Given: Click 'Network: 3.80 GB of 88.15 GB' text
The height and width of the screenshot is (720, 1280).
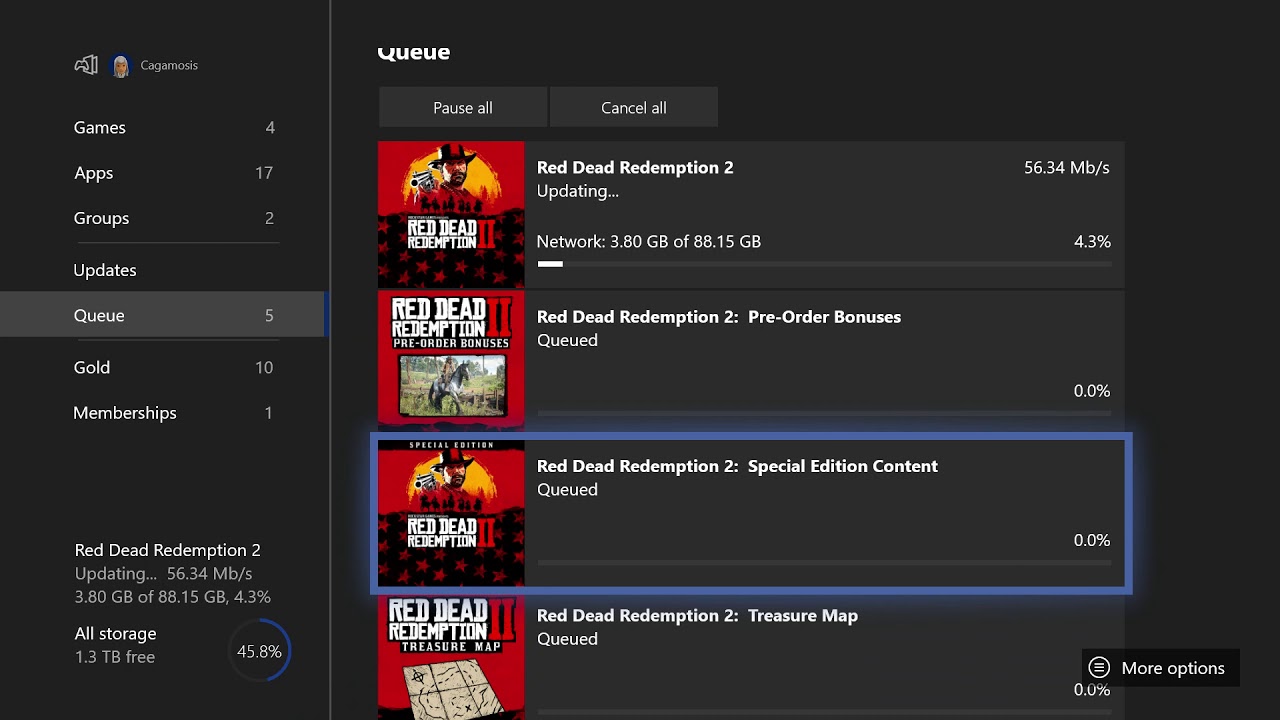Looking at the screenshot, I should point(649,242).
